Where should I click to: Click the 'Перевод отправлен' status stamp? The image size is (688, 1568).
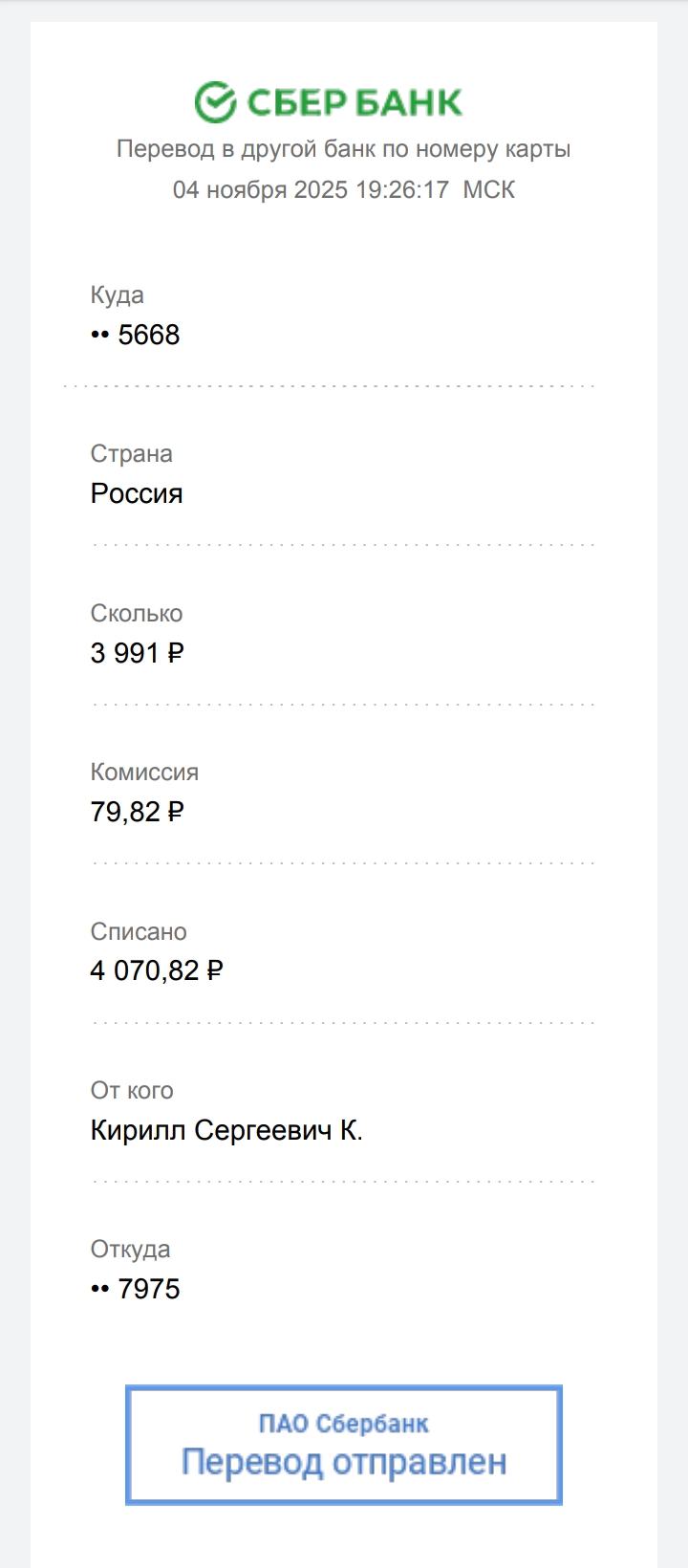(x=344, y=1462)
